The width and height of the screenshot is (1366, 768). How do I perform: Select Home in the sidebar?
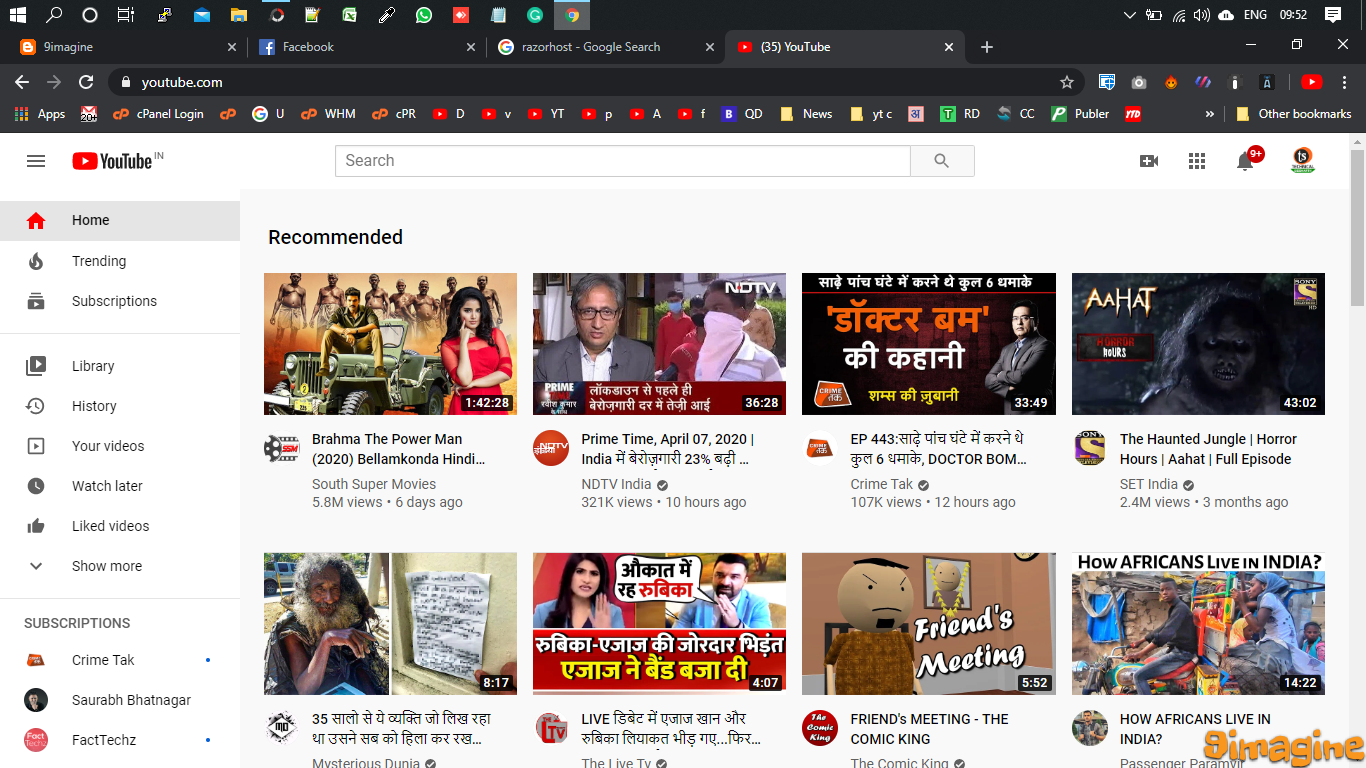click(x=120, y=221)
